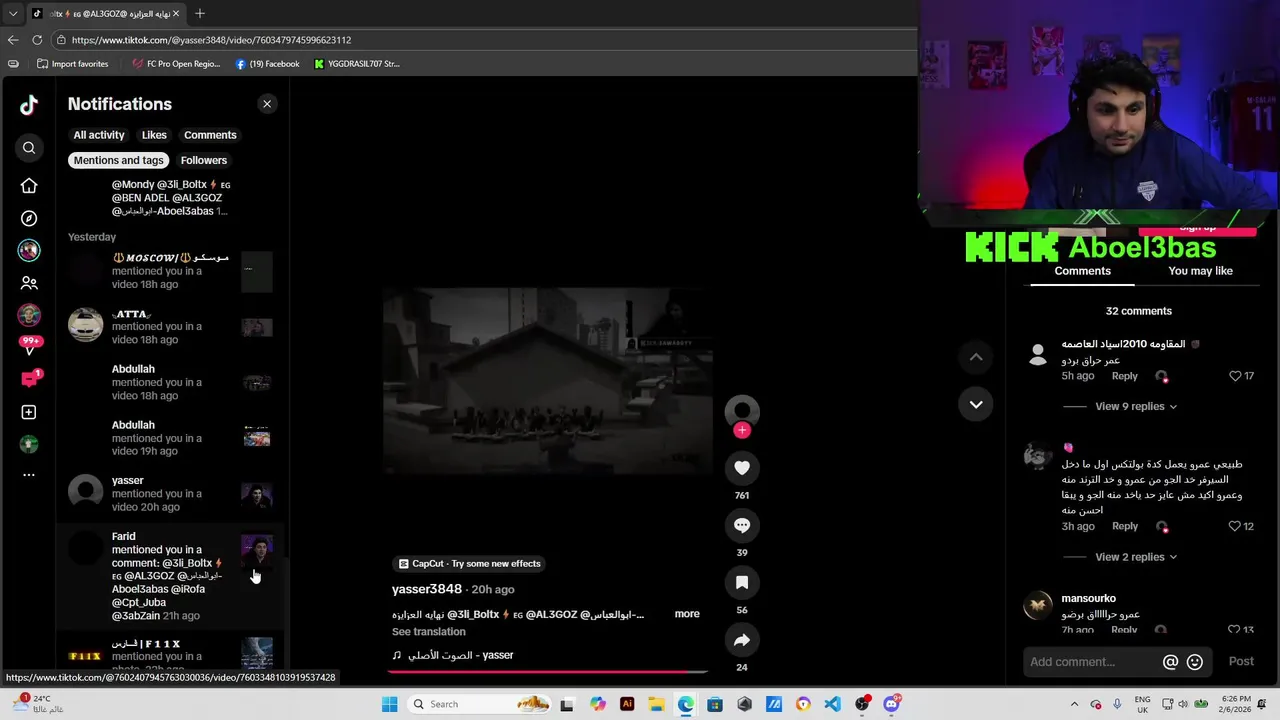1280x720 pixels.
Task: Save the video with the bookmark icon
Action: (x=742, y=582)
